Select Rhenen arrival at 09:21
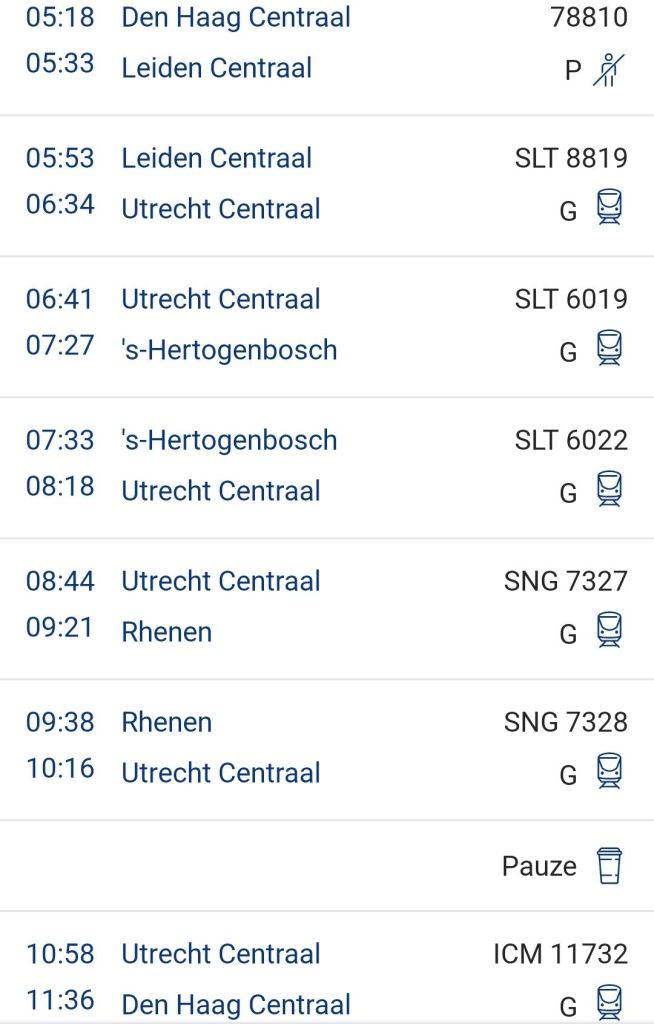The width and height of the screenshot is (654, 1024). pos(167,632)
